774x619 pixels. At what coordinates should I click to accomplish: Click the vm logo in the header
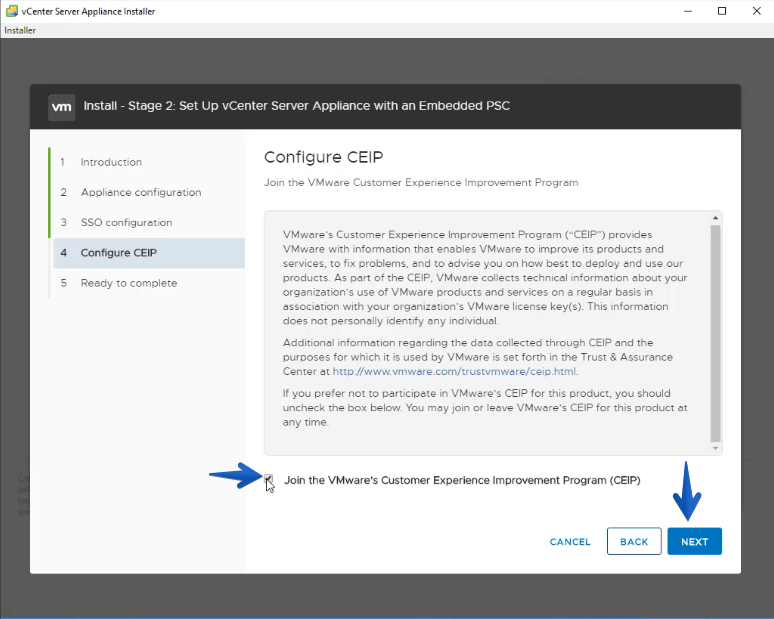(x=62, y=107)
